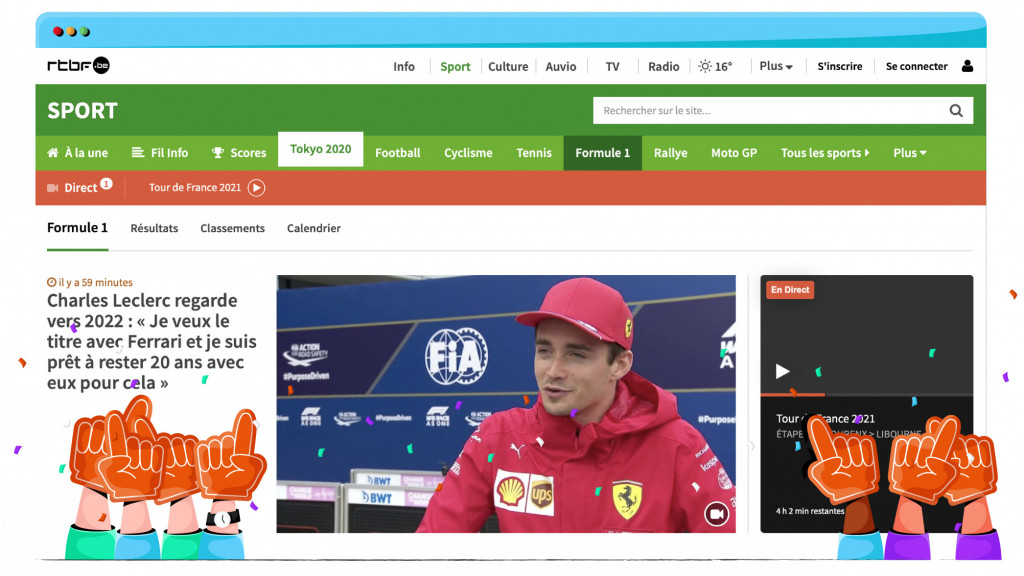Click the user account profile icon
Screen dimensions: 1024x576
pyautogui.click(x=967, y=66)
